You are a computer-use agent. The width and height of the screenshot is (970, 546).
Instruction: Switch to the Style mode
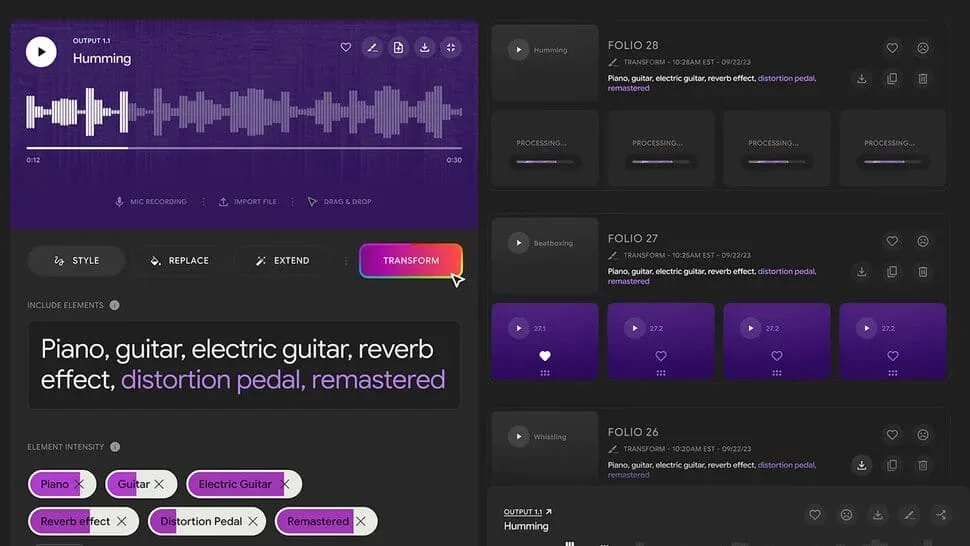[77, 260]
